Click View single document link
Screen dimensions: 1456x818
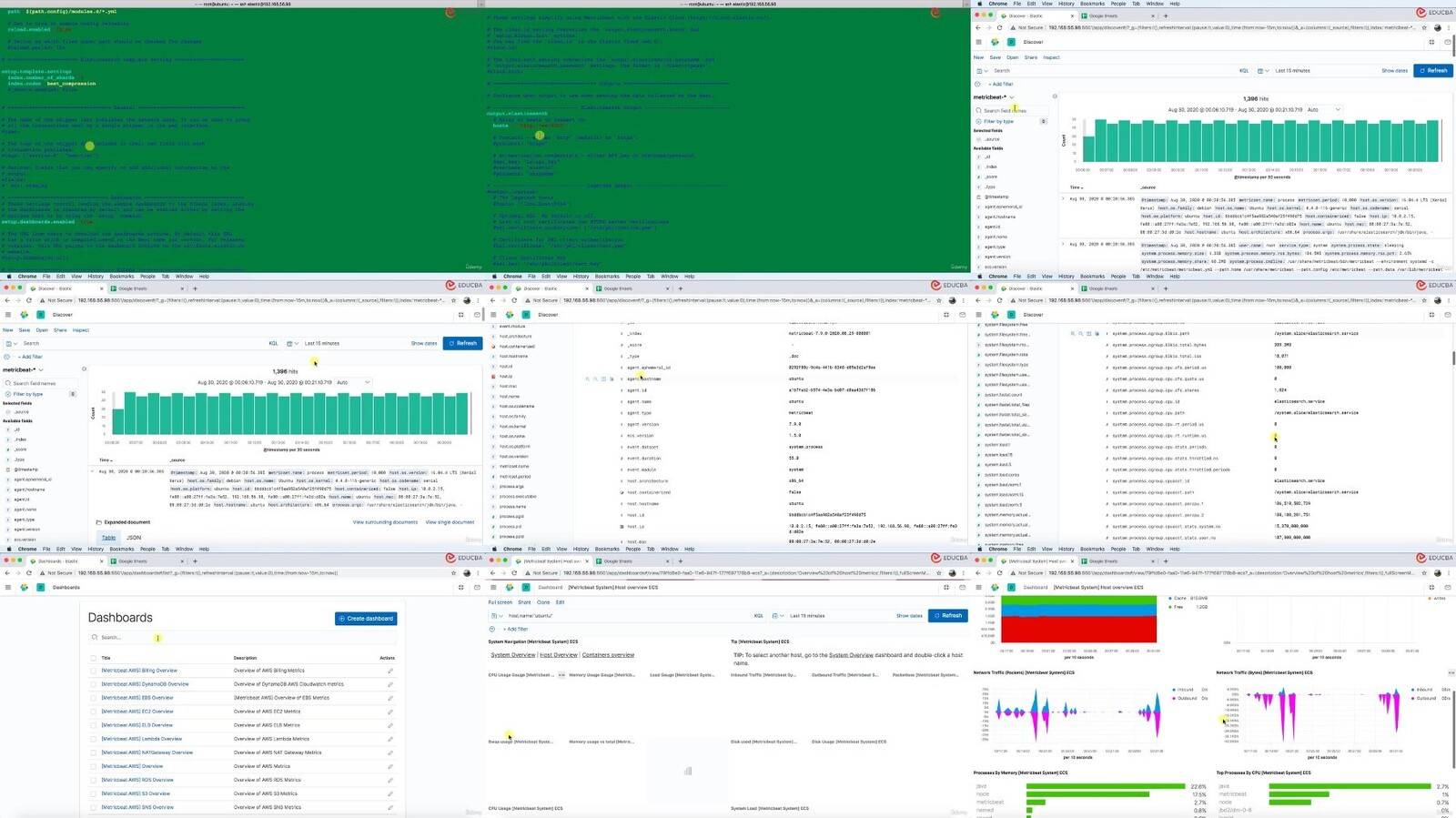click(450, 522)
